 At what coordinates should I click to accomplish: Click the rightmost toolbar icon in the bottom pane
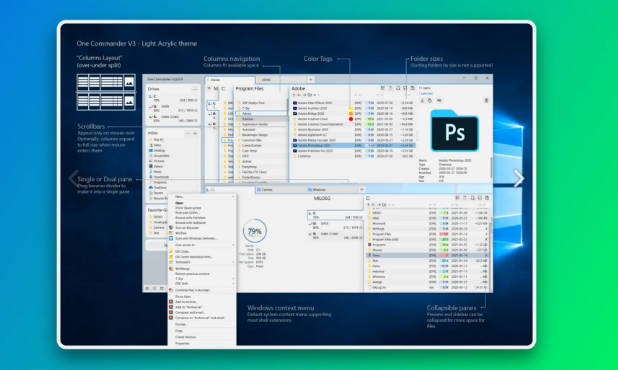coord(487,198)
